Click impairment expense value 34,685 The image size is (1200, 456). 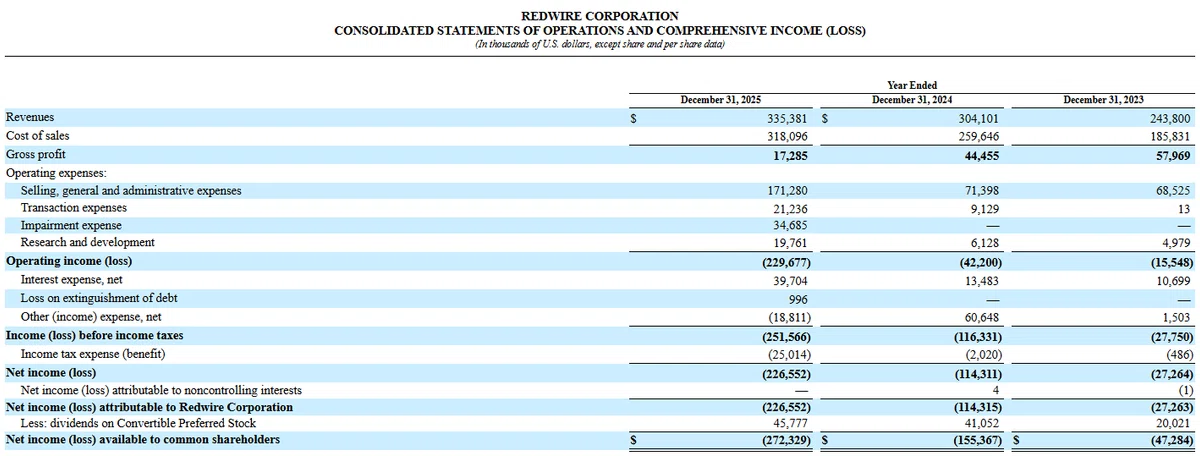pyautogui.click(x=789, y=226)
